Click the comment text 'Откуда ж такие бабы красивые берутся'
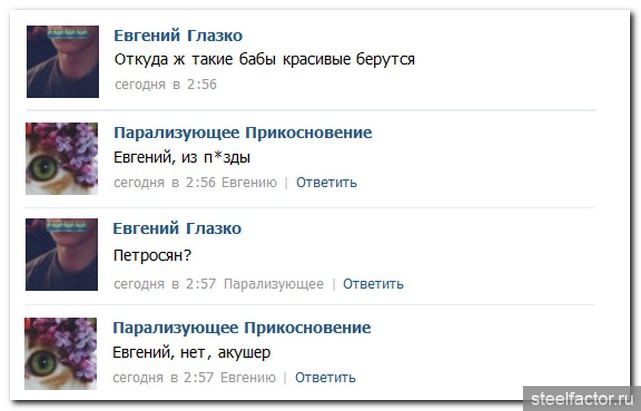The image size is (641, 411). (x=264, y=59)
